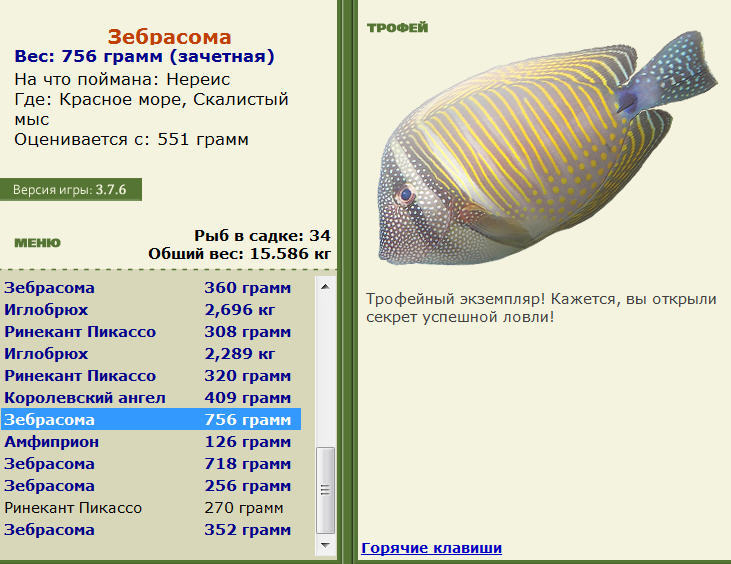Select Иглобрюх 2,289 кг row
731x564 pixels.
coord(151,354)
